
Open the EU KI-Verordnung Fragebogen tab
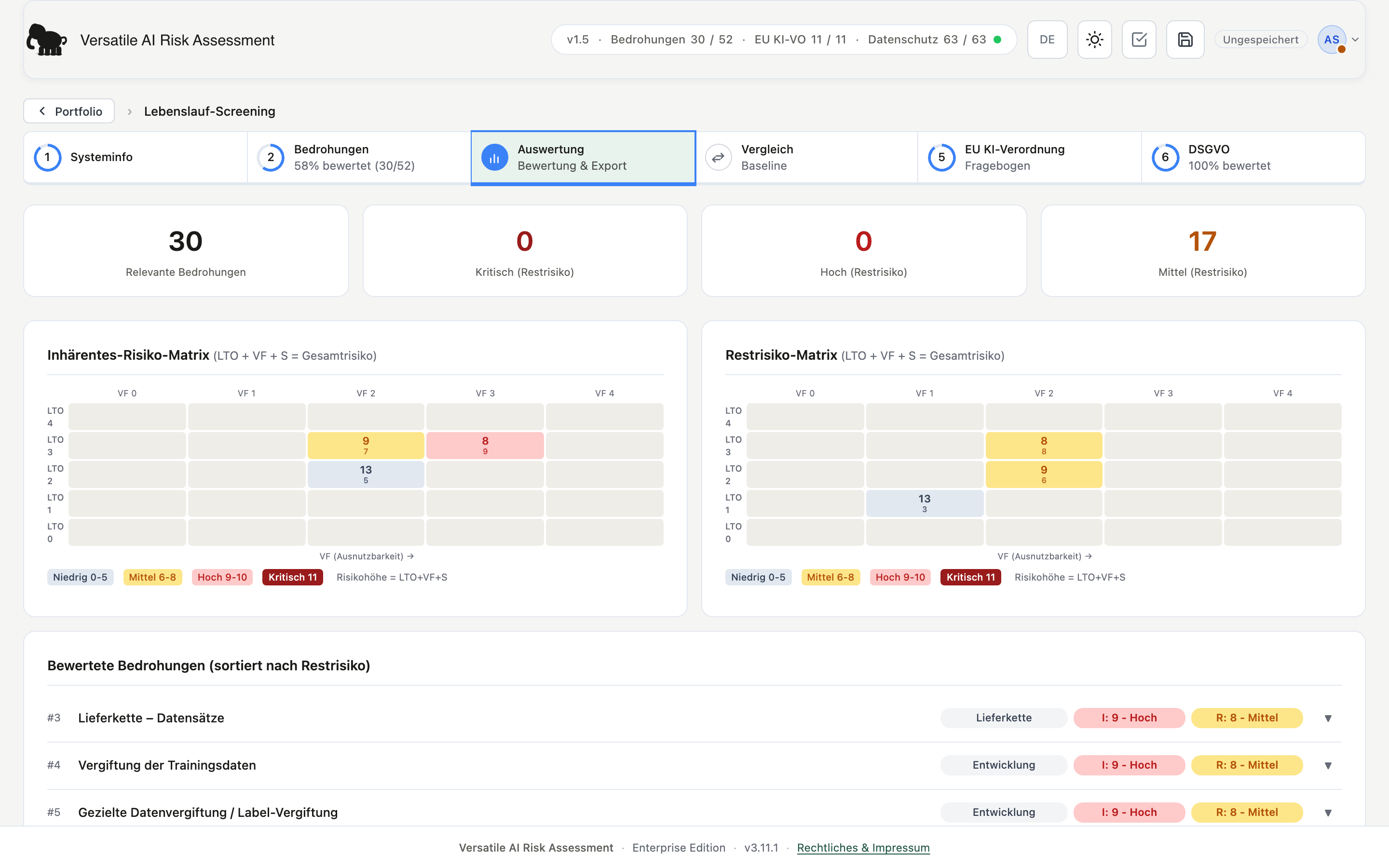(1030, 157)
